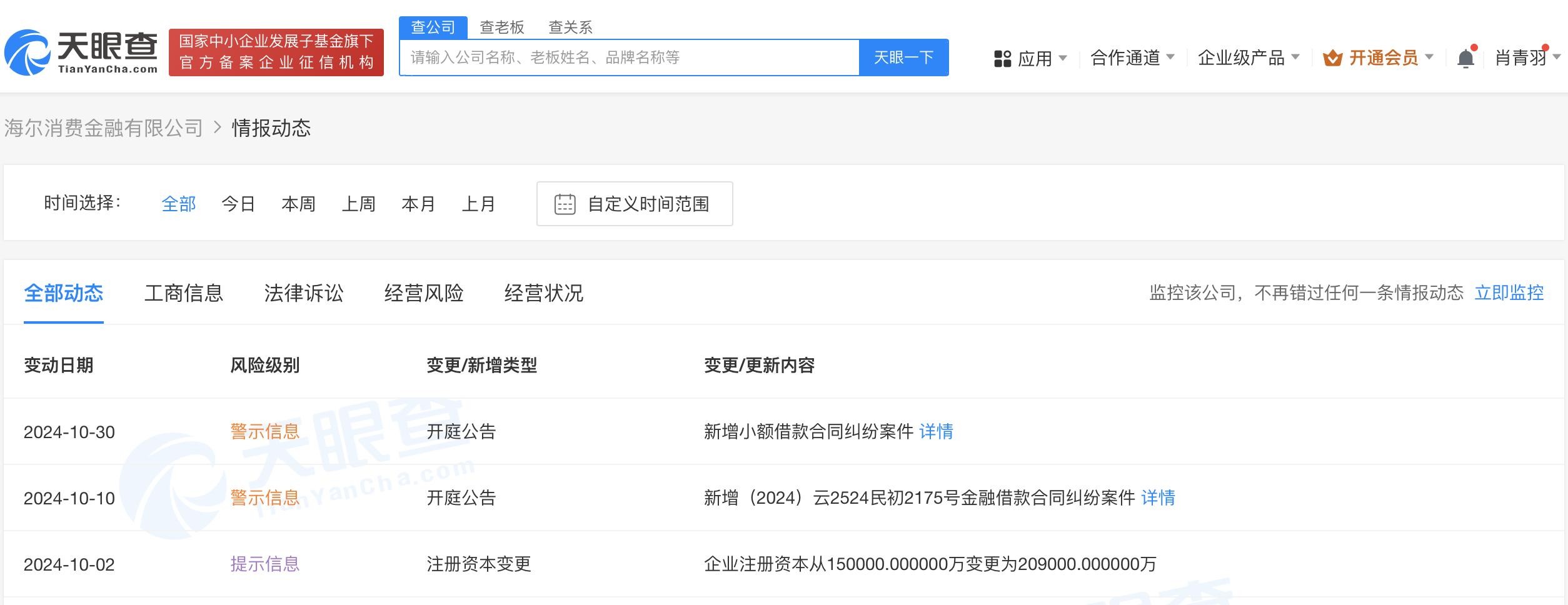Click the VIP crown icon

pyautogui.click(x=1332, y=59)
